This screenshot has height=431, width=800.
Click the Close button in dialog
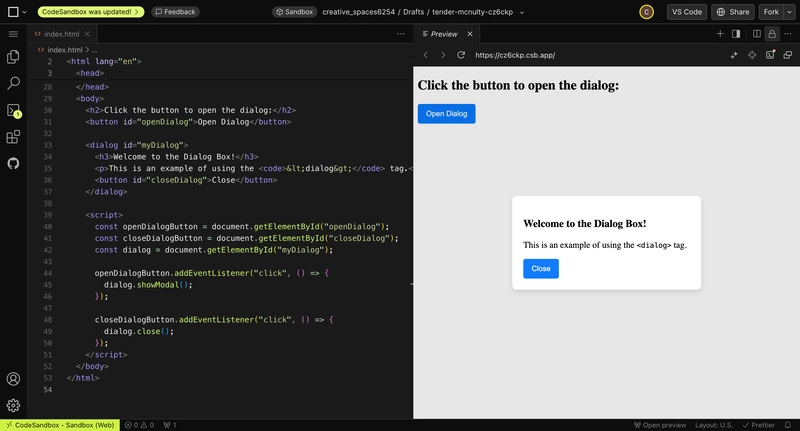540,269
